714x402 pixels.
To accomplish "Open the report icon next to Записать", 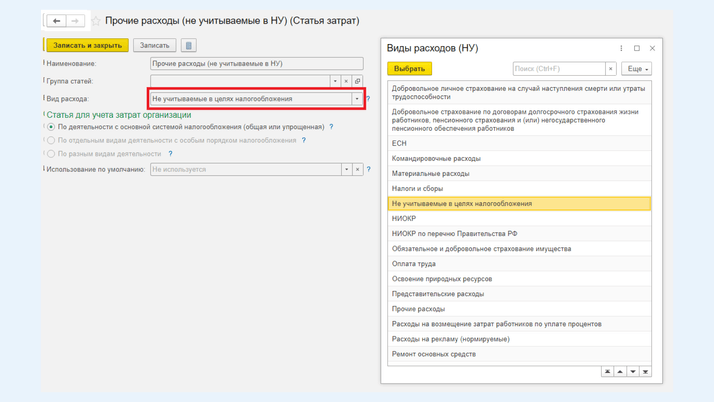I will 189,45.
